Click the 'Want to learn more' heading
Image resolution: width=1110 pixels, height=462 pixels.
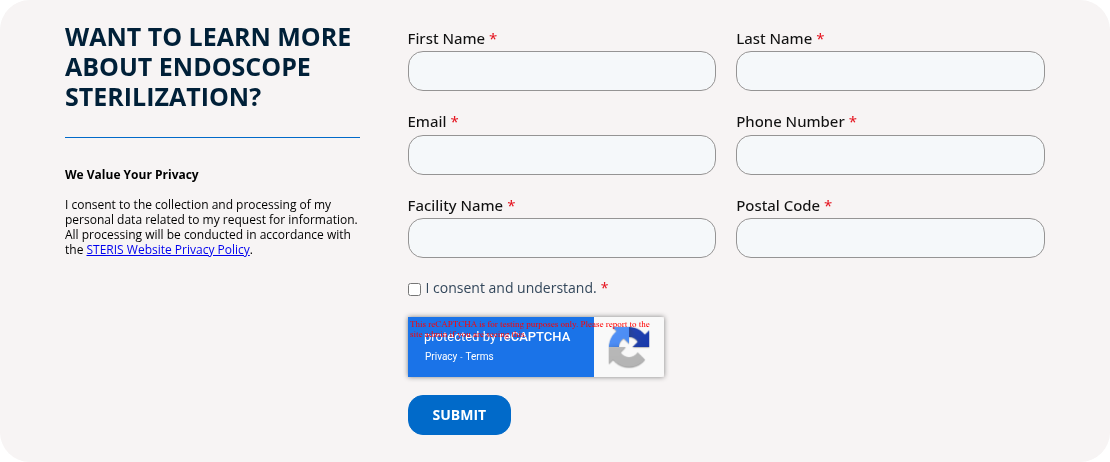click(208, 67)
